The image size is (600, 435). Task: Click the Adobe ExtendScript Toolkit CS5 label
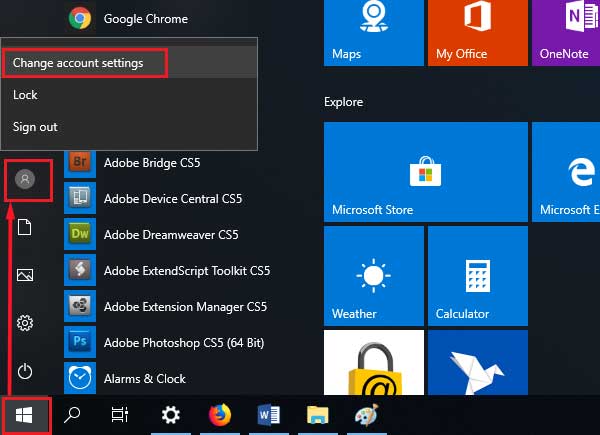pos(187,271)
